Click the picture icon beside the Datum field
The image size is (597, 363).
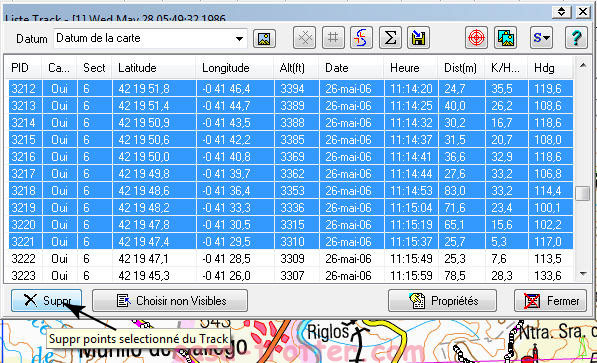[264, 38]
